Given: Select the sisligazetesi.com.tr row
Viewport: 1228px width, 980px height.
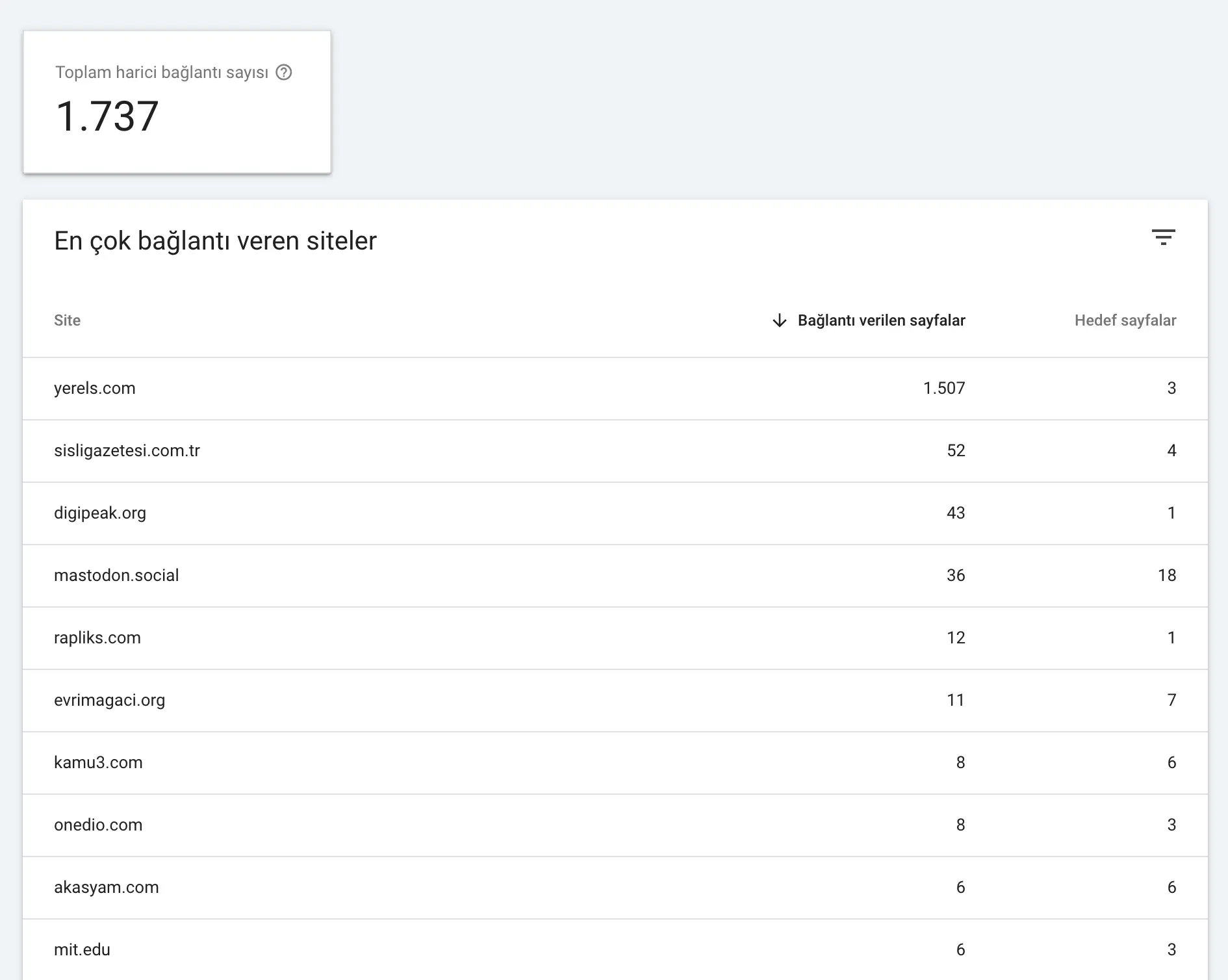Looking at the screenshot, I should point(128,450).
